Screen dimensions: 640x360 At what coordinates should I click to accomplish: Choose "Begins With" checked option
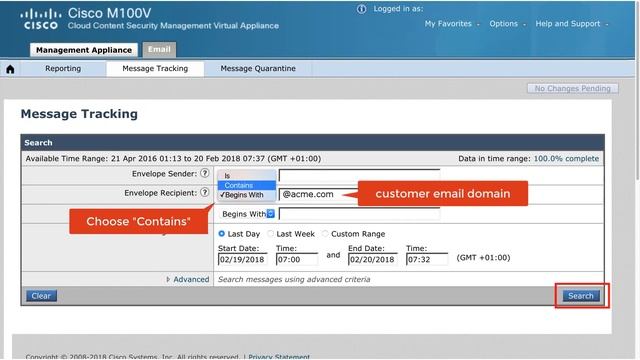tap(247, 195)
